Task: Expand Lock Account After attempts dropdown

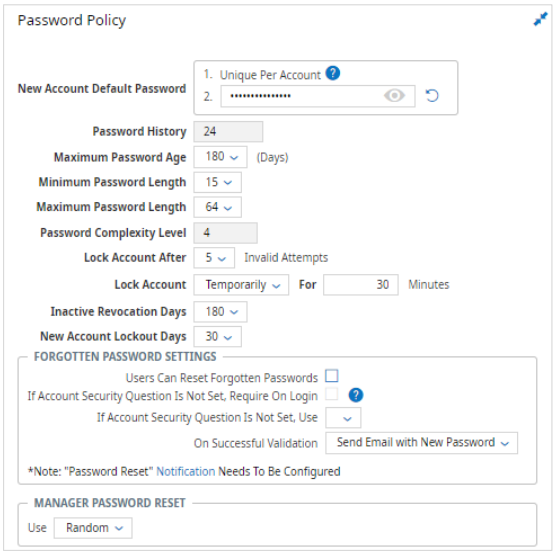Action: click(x=214, y=258)
